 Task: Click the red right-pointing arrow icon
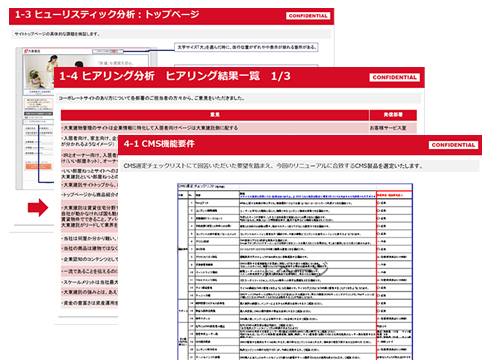(x=38, y=208)
